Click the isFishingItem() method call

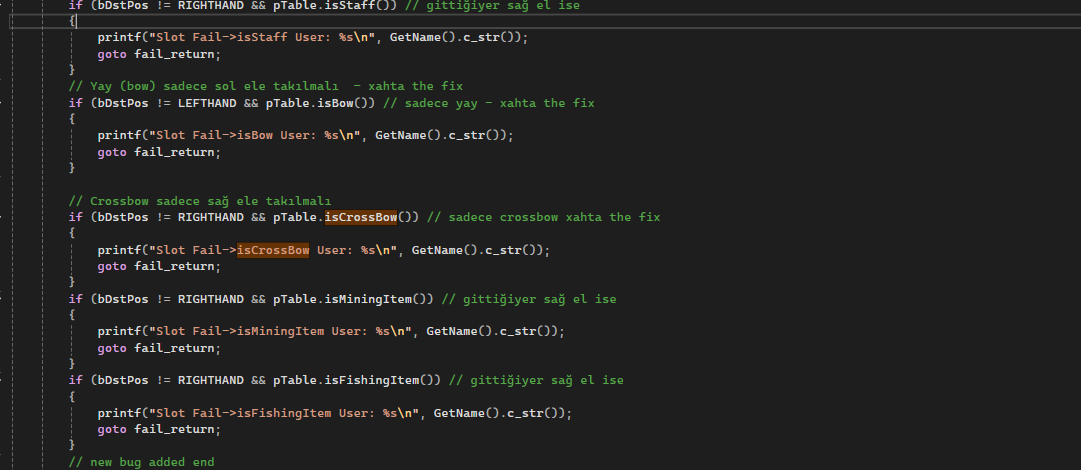[x=381, y=380]
